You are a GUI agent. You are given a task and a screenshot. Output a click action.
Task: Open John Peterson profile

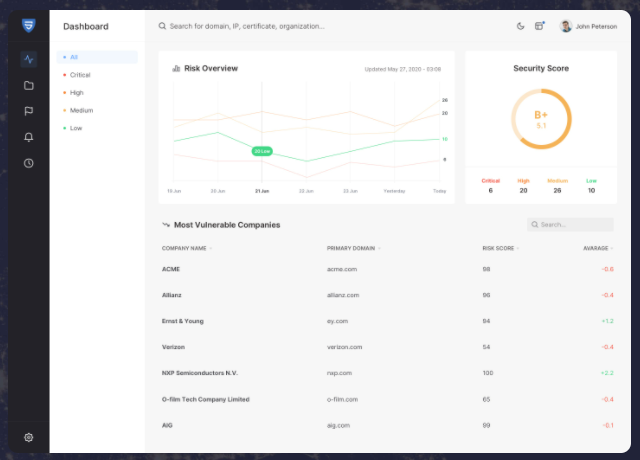[588, 27]
